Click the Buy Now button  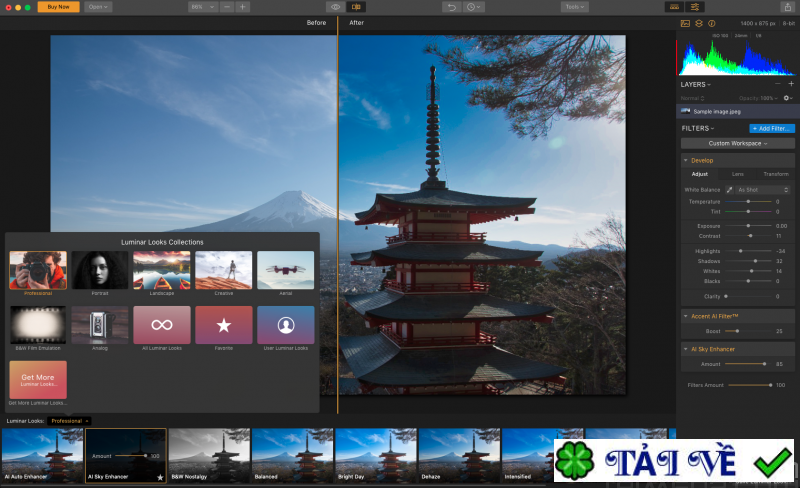pos(58,7)
